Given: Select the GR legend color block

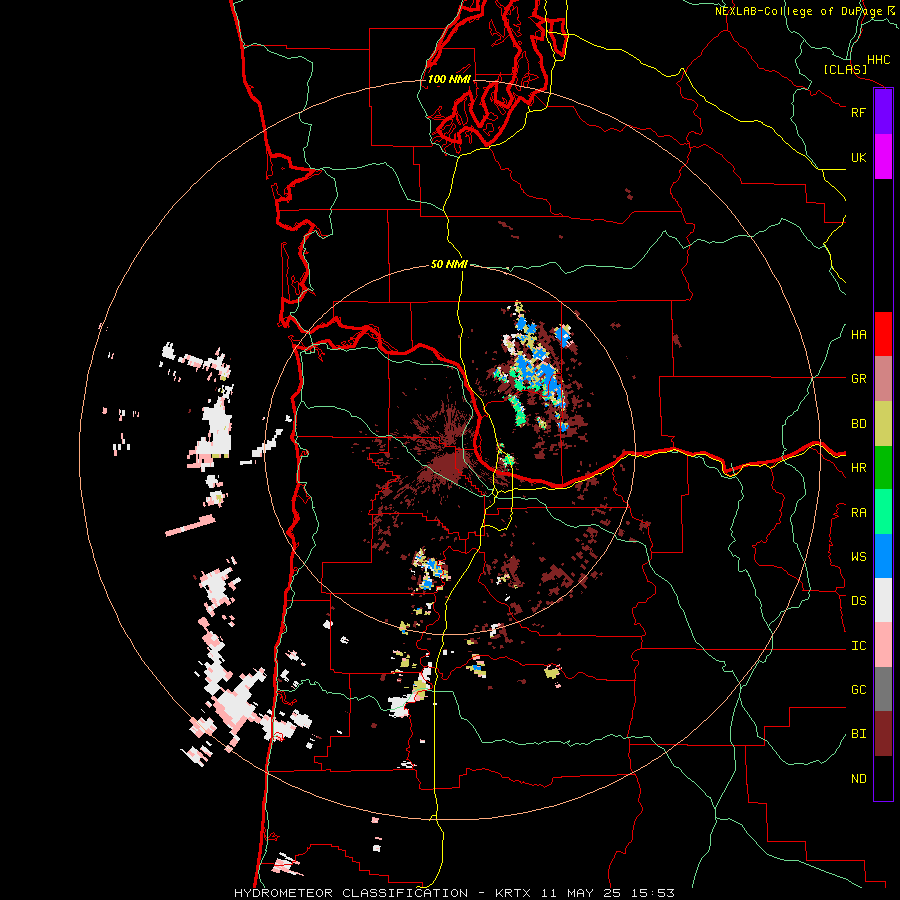Looking at the screenshot, I should [883, 378].
